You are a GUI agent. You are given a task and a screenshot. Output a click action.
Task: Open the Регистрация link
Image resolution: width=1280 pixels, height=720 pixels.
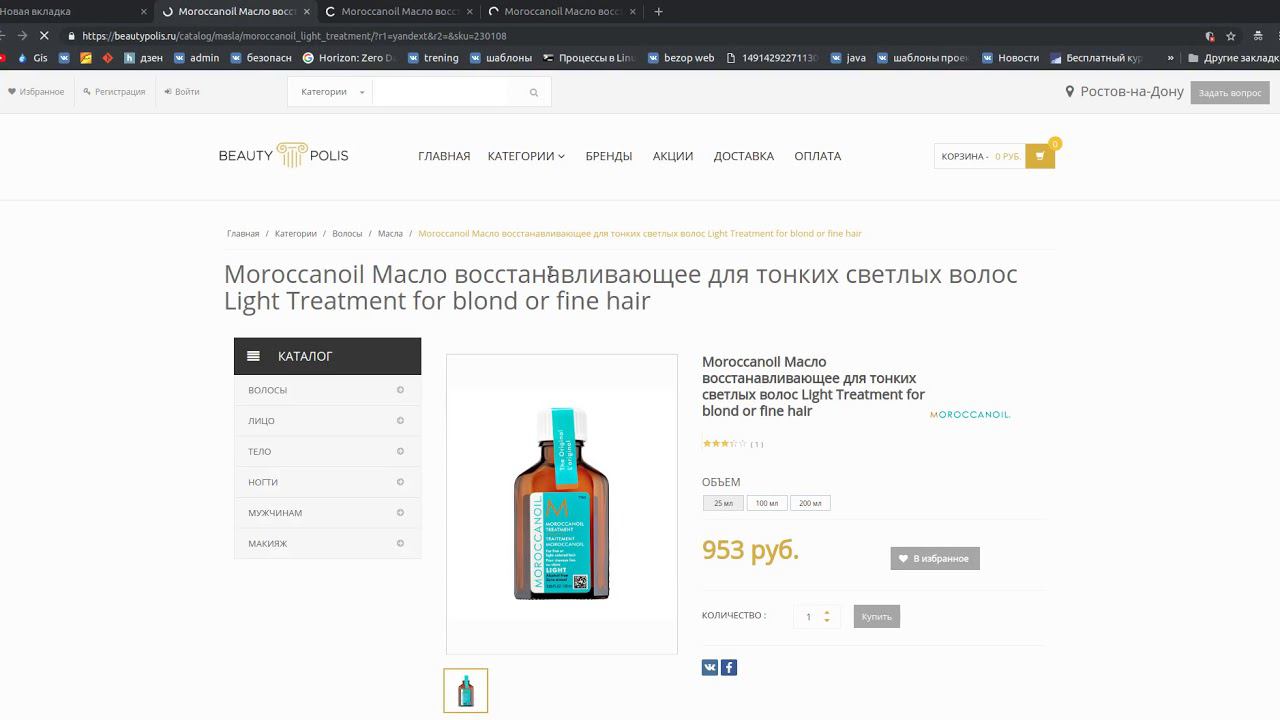point(115,92)
